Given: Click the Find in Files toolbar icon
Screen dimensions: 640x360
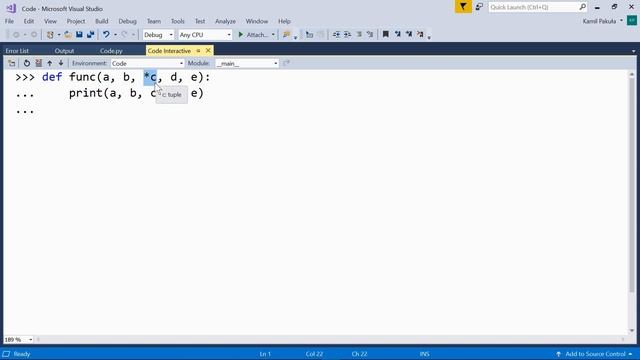Looking at the screenshot, I should (287, 35).
